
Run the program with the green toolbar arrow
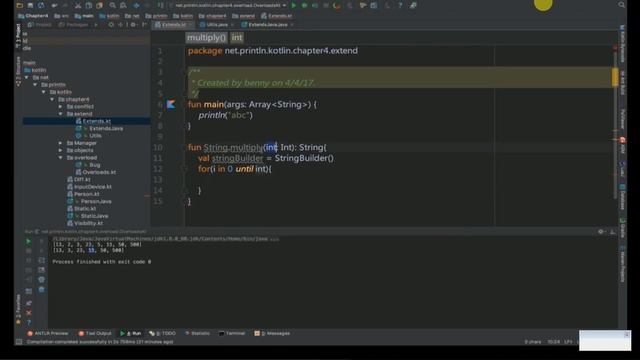click(293, 5)
